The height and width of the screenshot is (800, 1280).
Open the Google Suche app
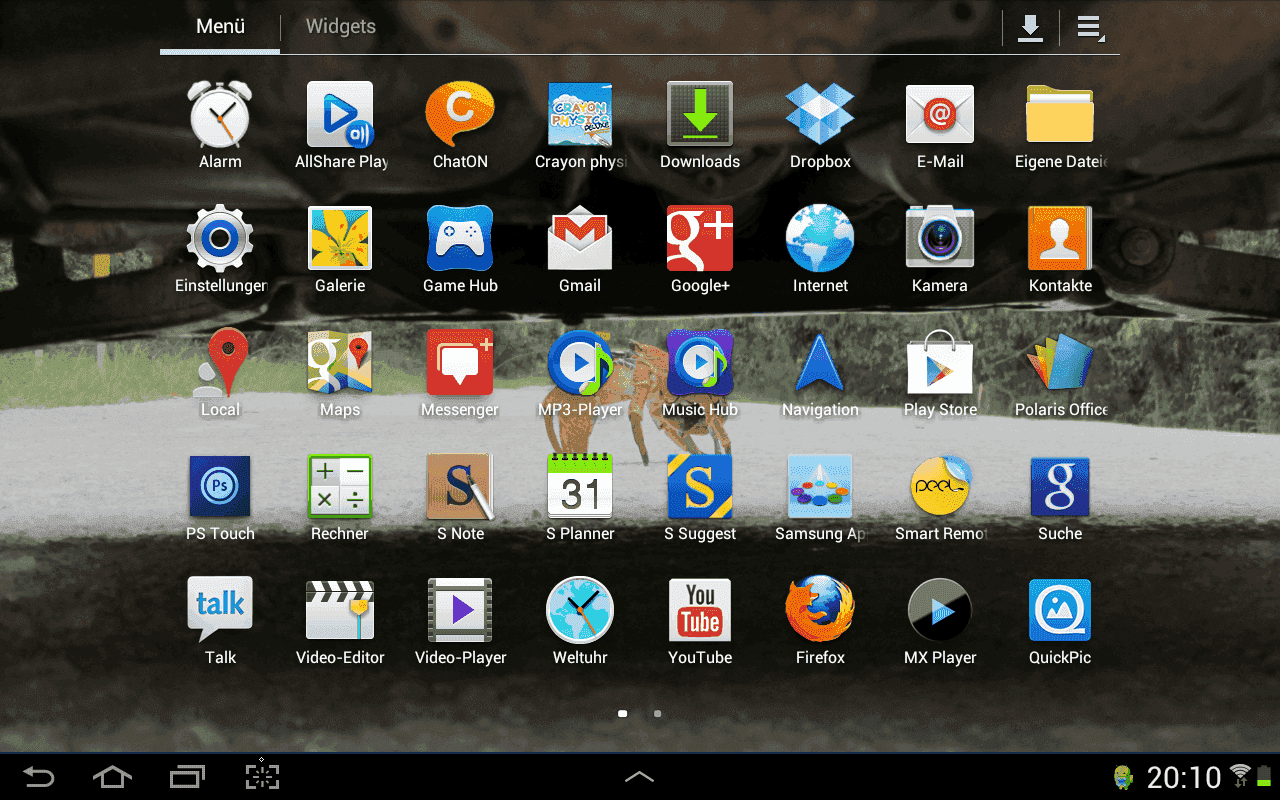1060,498
